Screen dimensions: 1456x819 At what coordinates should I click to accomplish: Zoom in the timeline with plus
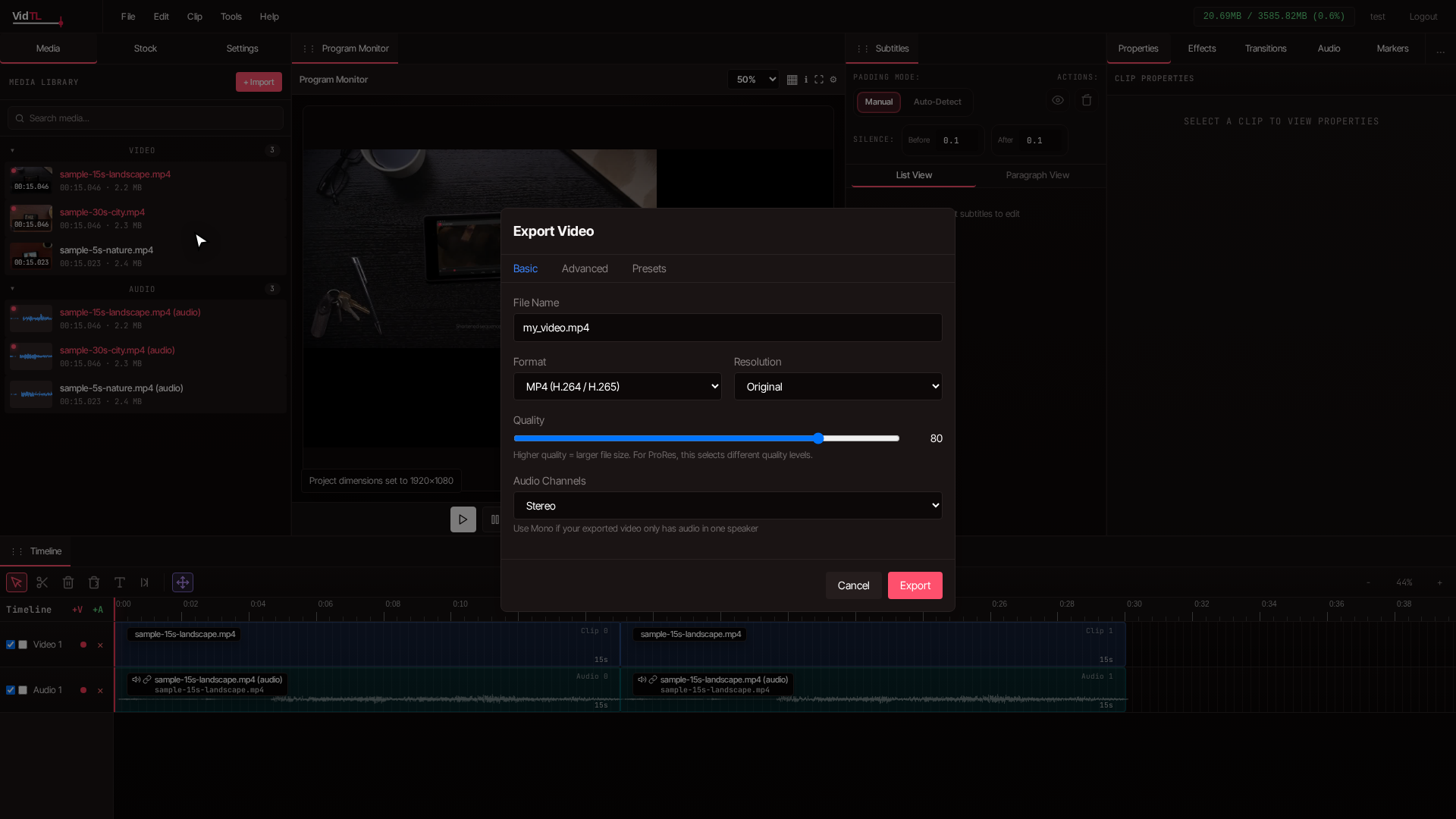(1439, 582)
